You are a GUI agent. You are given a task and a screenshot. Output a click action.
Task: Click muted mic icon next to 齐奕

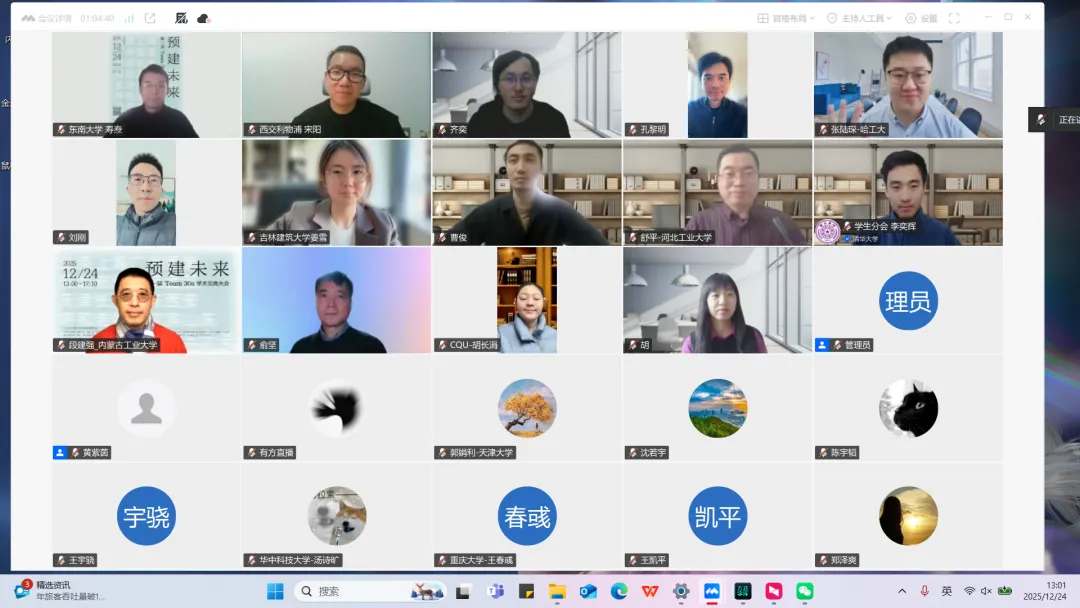[x=443, y=130]
